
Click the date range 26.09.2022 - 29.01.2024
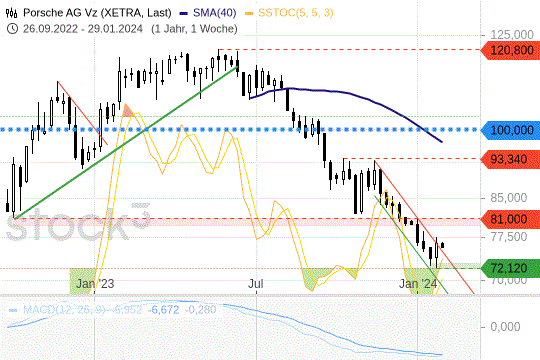tap(83, 29)
